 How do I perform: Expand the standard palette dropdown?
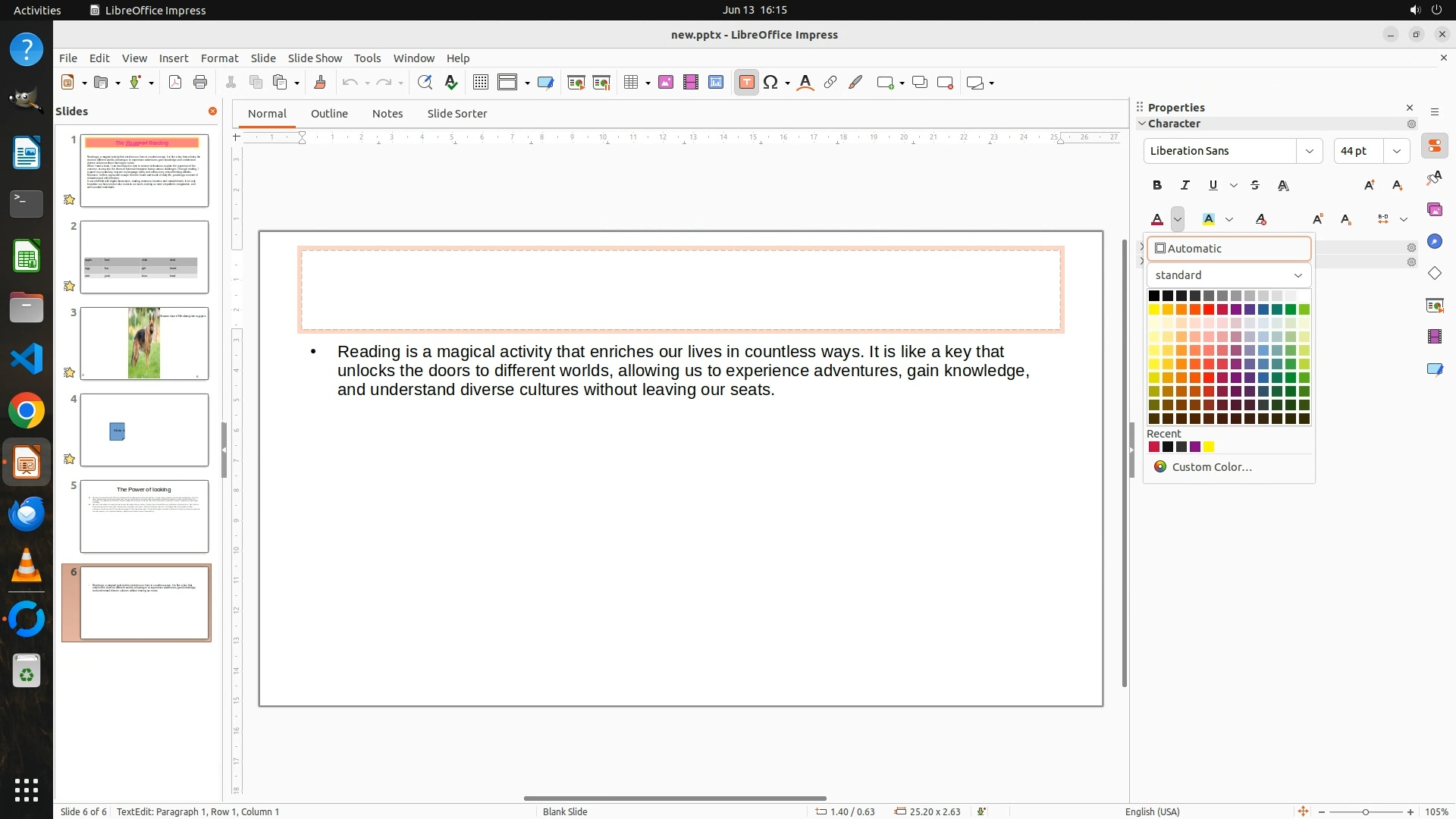coord(1298,275)
